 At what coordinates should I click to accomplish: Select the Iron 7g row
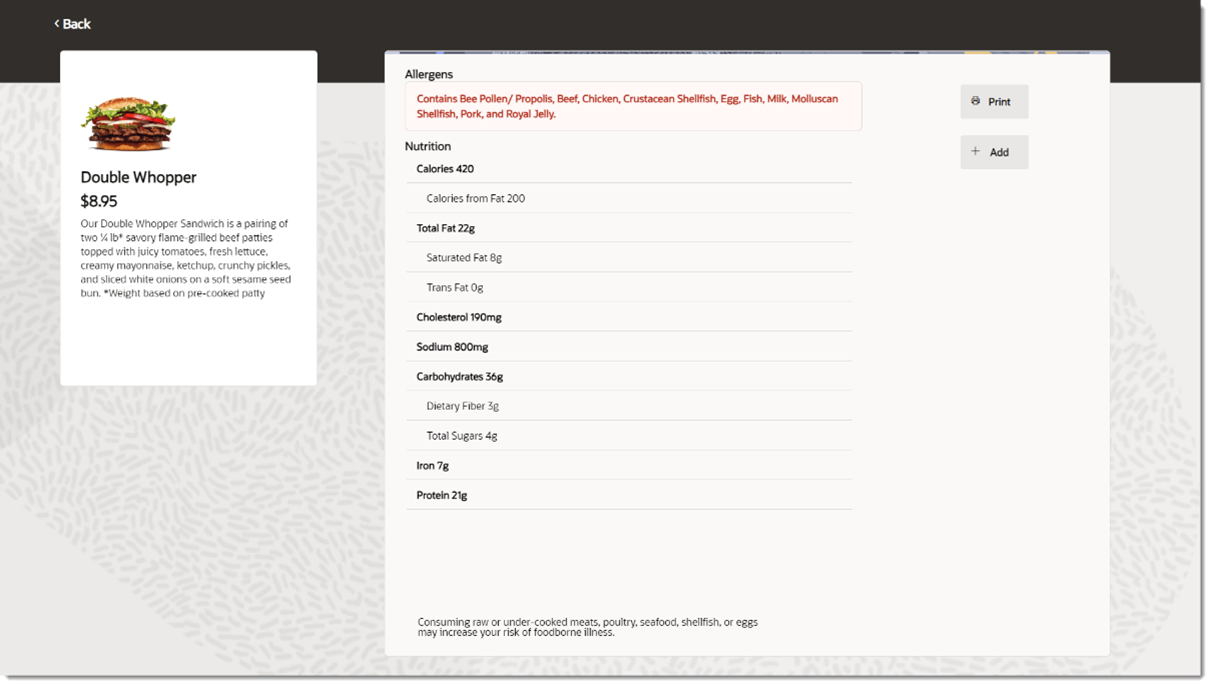pos(629,465)
